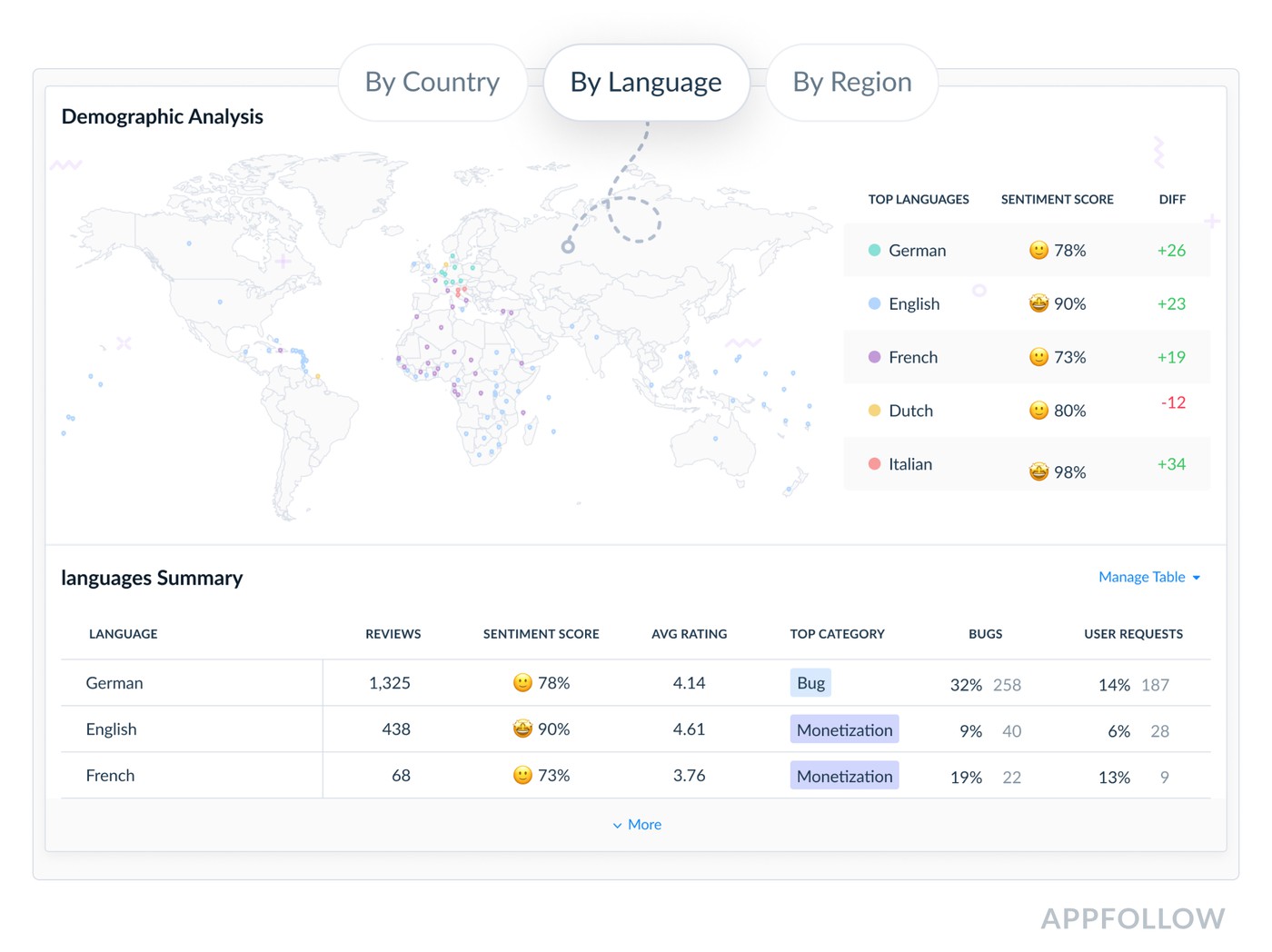This screenshot has height=952, width=1272.
Task: Click the German sentiment emoji in top languages
Action: click(1038, 251)
